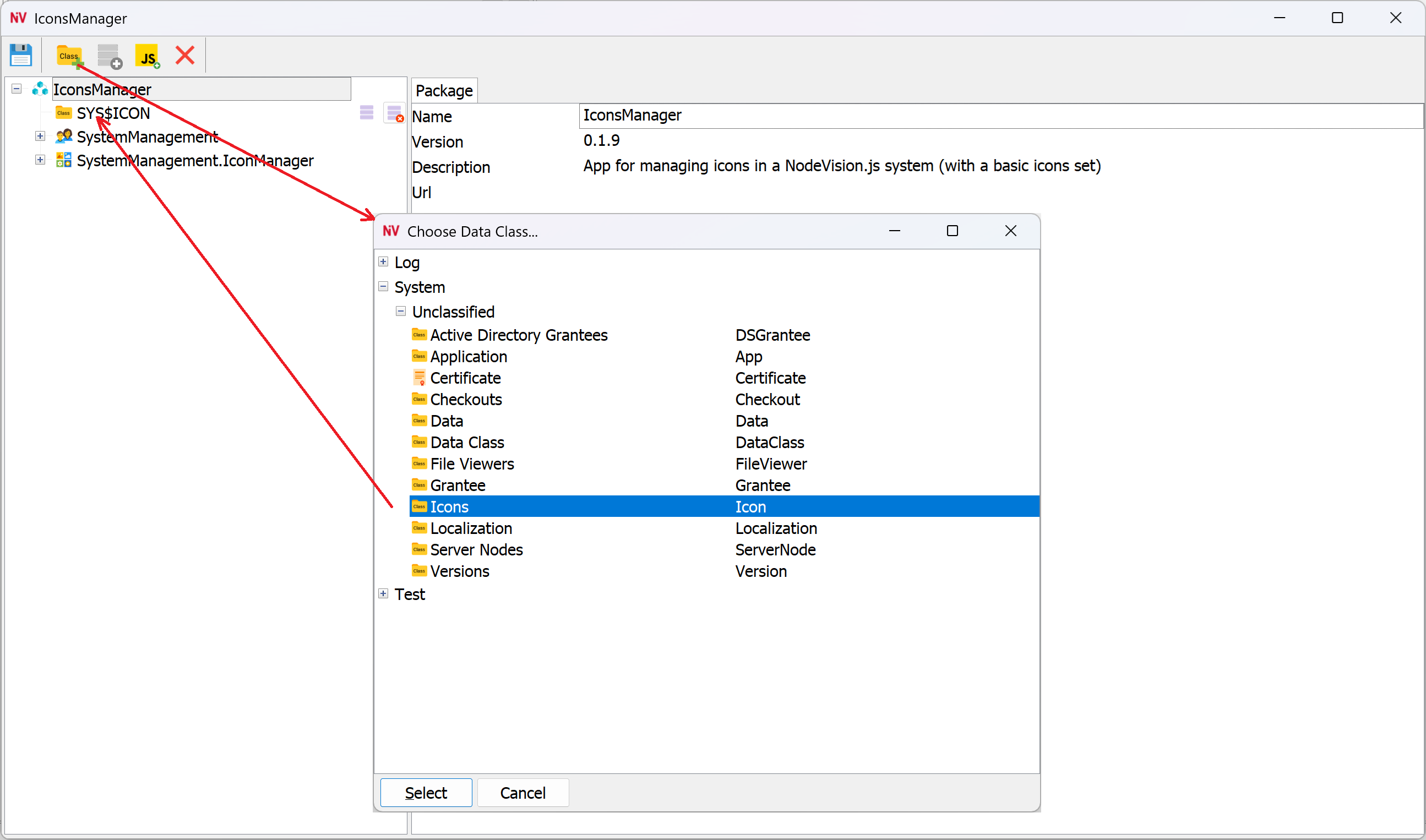Click the IconsManager package node icon
1426x840 pixels.
coord(40,89)
